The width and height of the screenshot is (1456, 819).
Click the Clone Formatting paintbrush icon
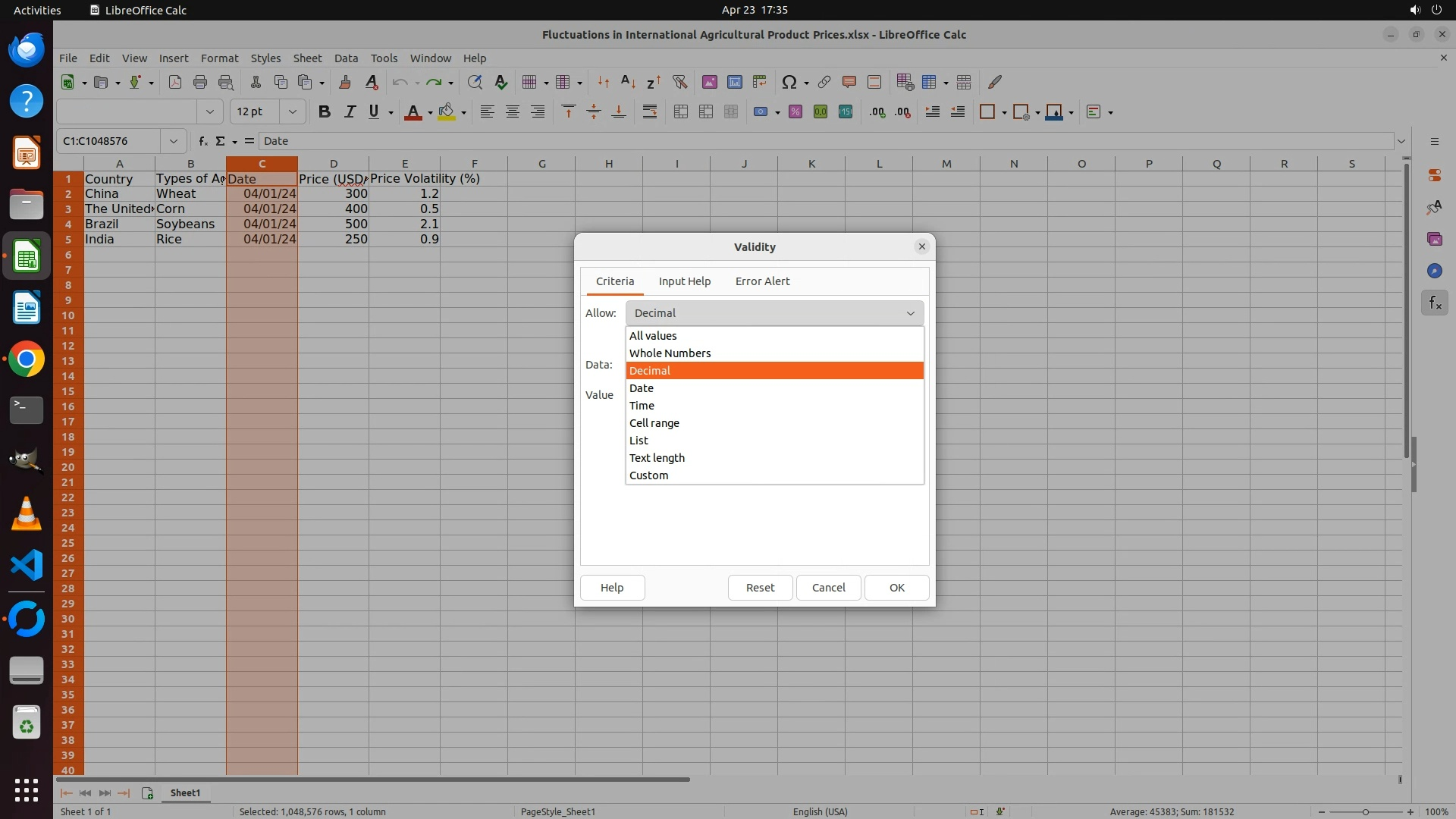coord(345,82)
